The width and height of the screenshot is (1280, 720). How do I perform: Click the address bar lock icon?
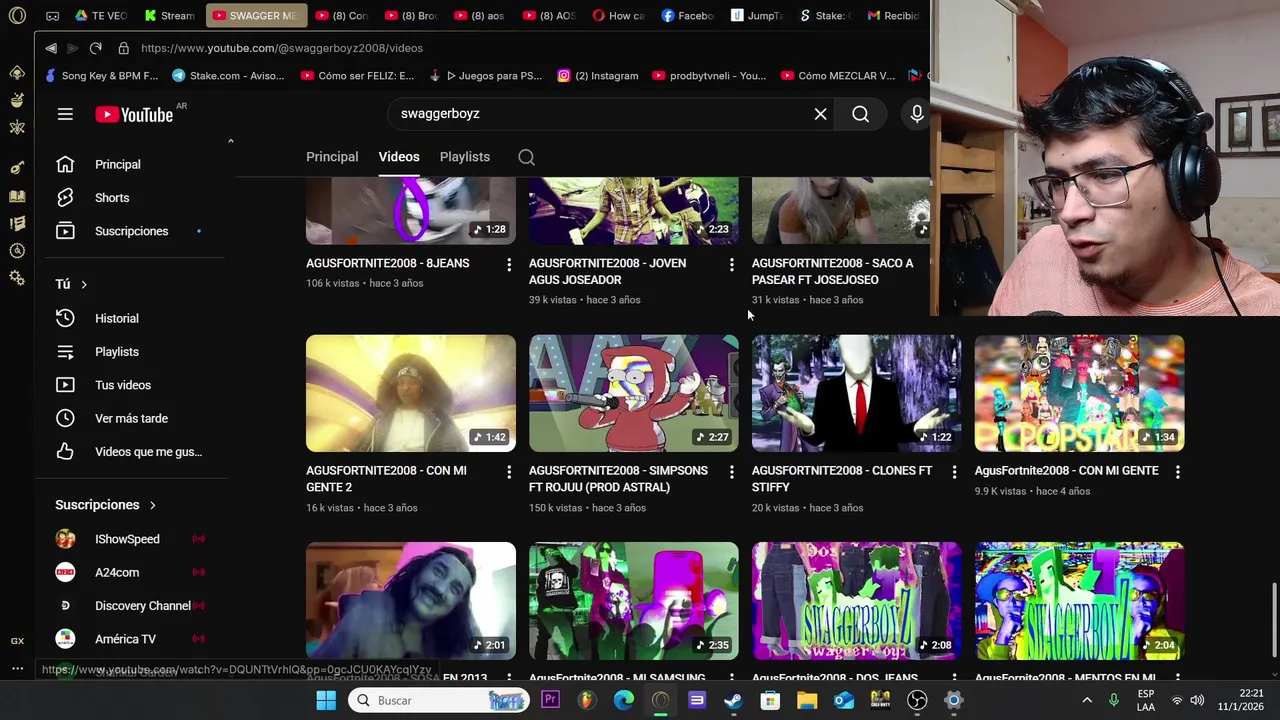(123, 48)
